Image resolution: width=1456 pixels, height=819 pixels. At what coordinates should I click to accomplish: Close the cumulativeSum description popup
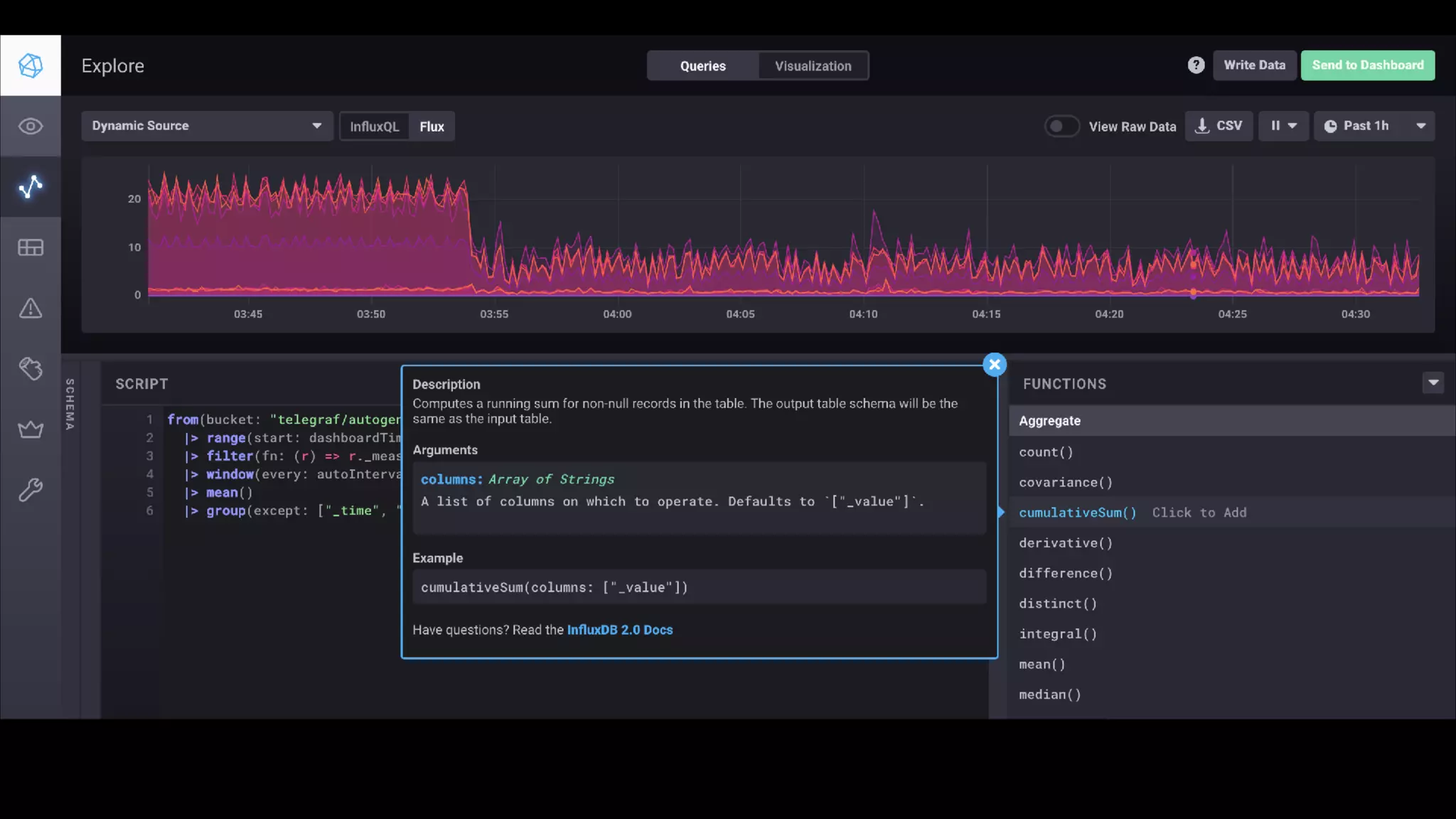[x=994, y=365]
